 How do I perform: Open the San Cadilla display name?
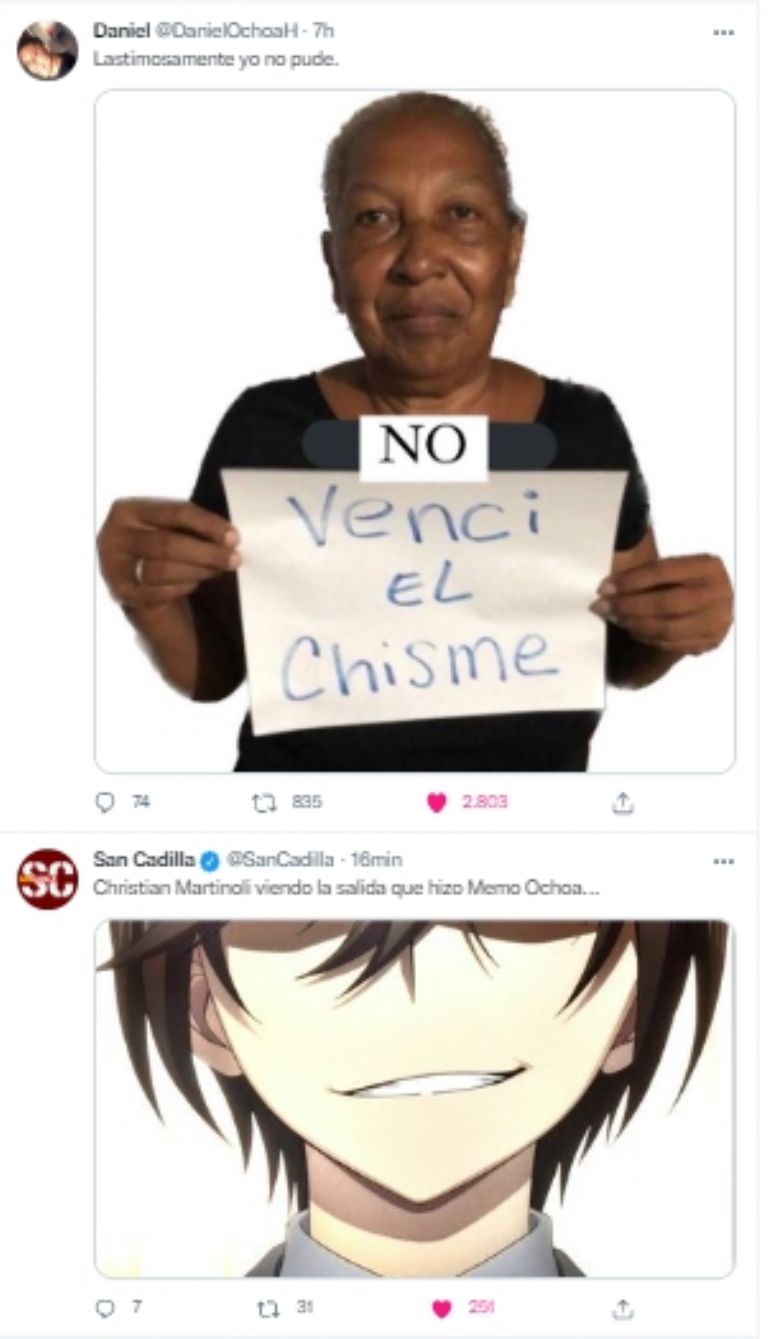coord(144,860)
